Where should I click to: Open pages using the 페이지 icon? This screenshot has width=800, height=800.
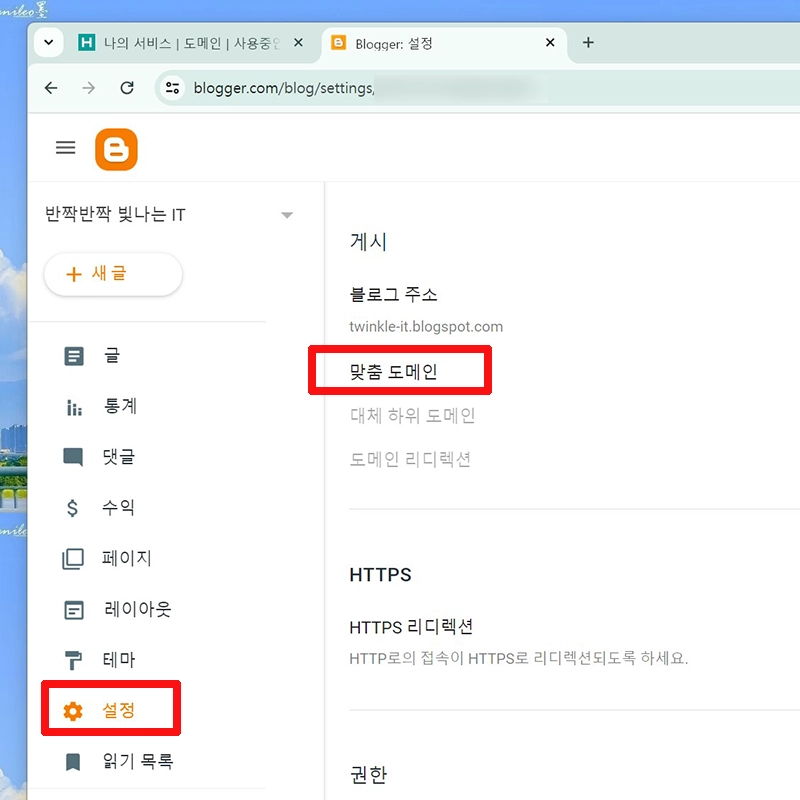[x=73, y=558]
